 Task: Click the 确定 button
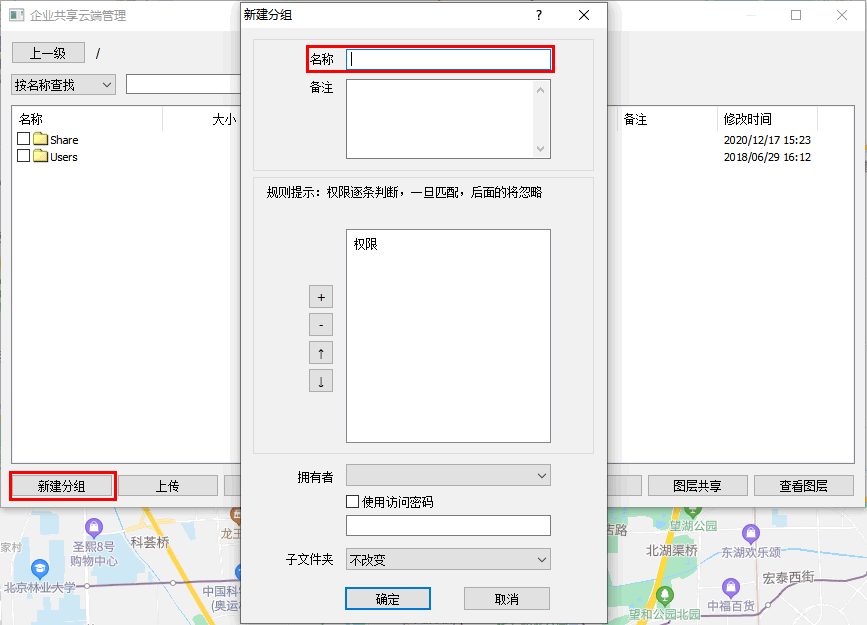click(x=388, y=598)
